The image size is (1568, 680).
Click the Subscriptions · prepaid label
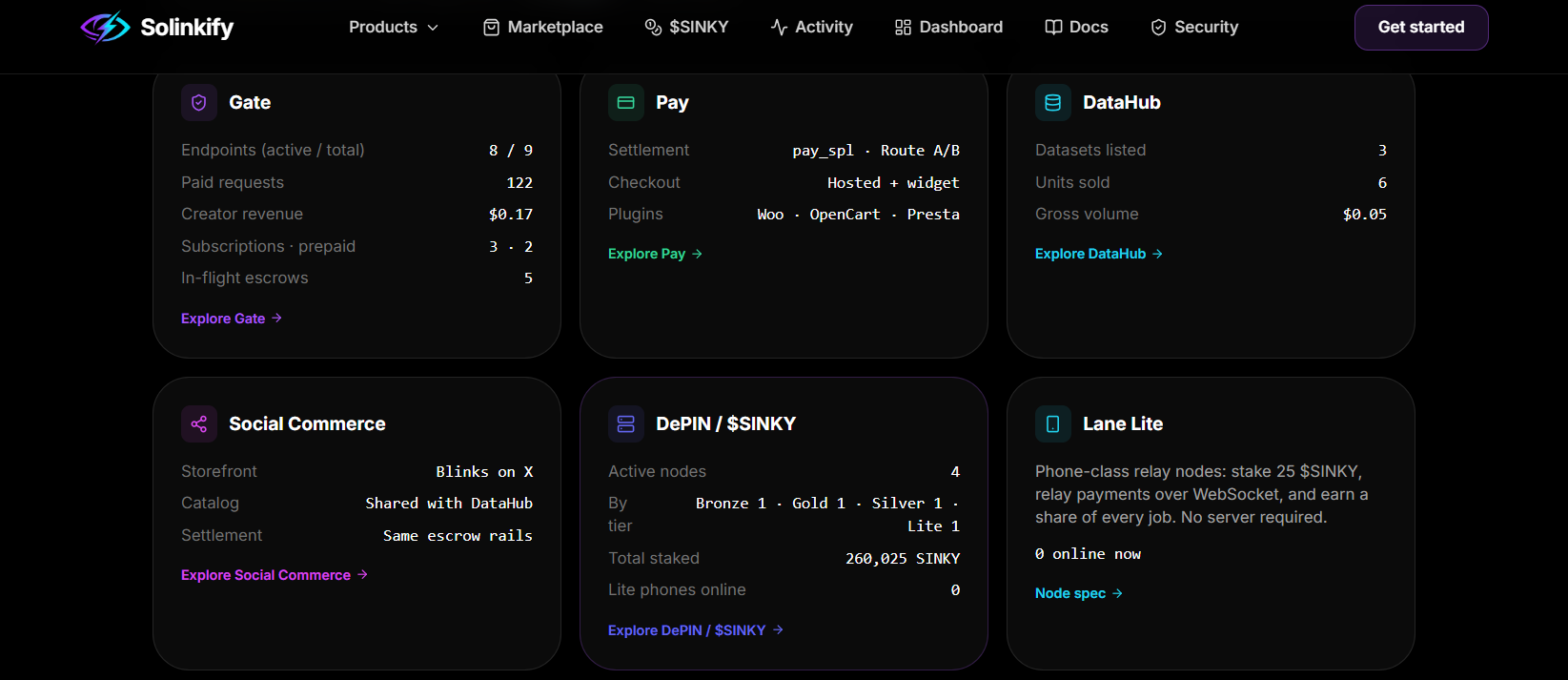pos(268,247)
